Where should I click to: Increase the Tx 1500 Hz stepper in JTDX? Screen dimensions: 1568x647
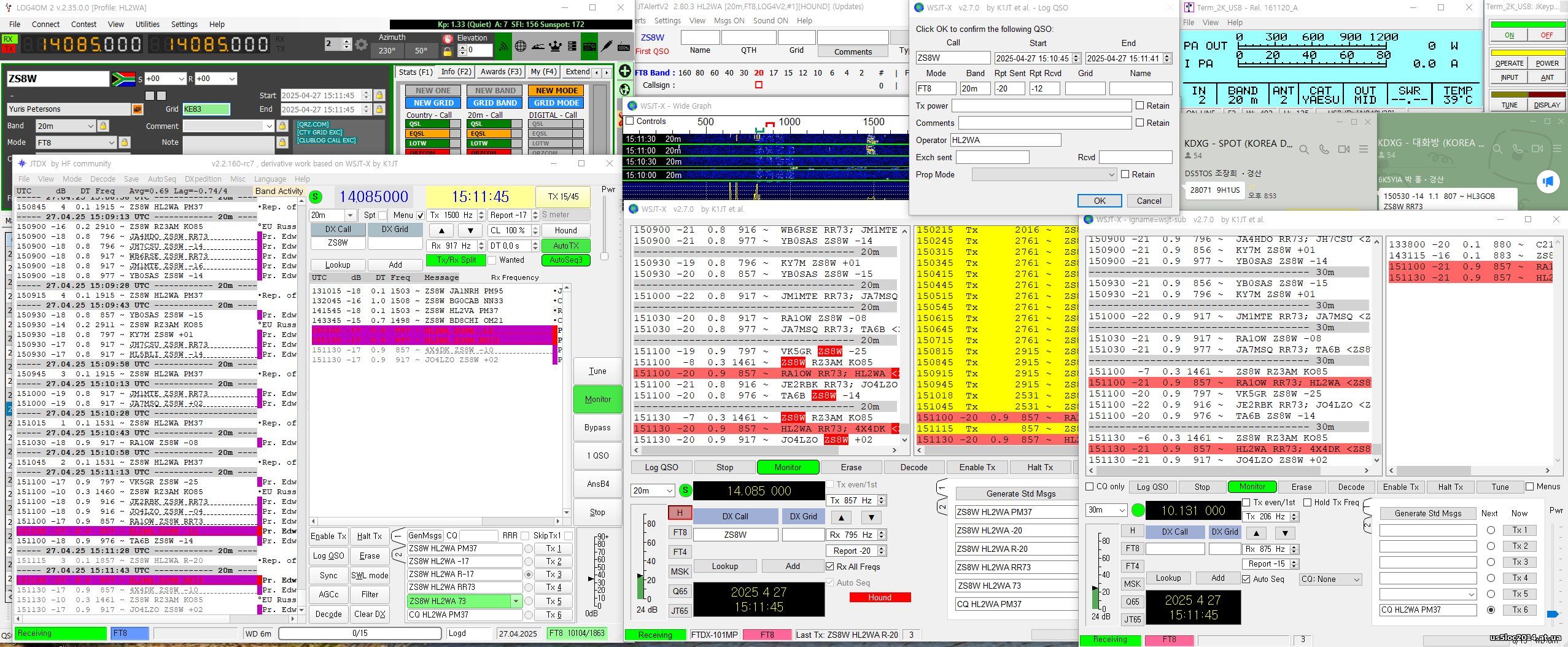[x=481, y=212]
